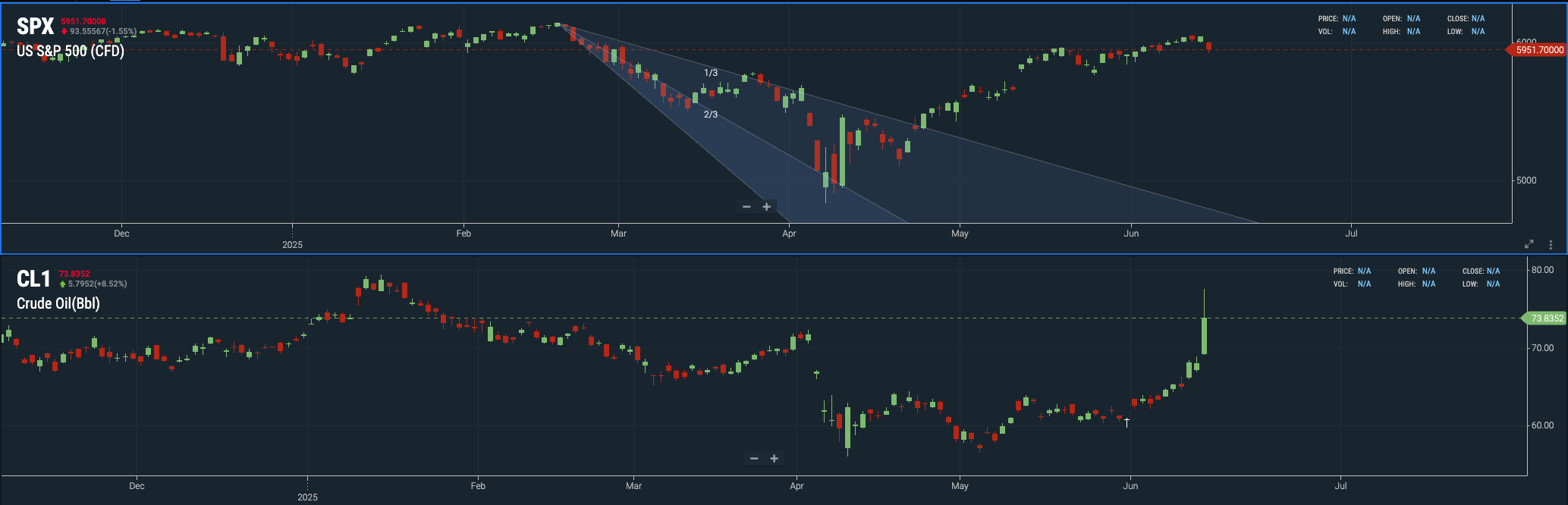
Task: Click CL1 change value 5.7952(+8.52%)
Action: pyautogui.click(x=93, y=284)
